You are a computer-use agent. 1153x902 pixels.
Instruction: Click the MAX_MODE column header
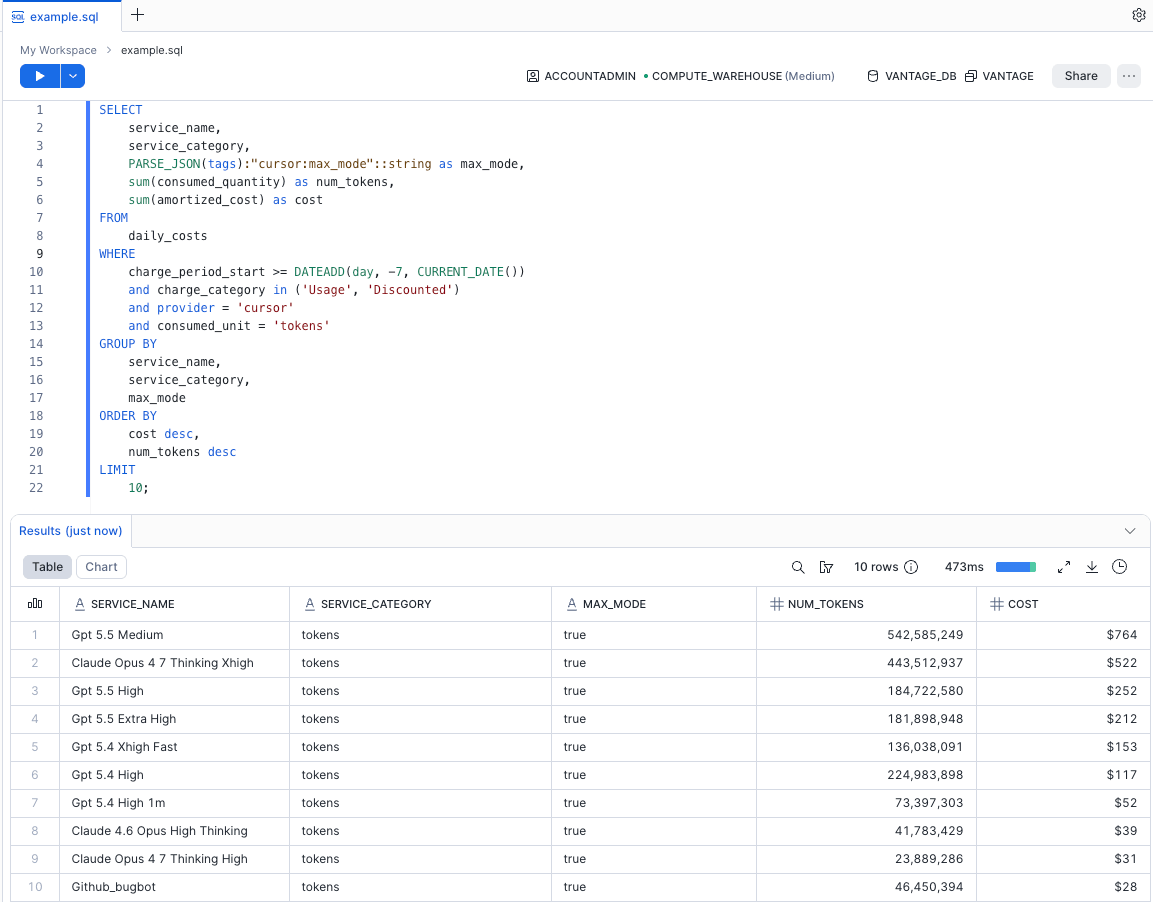point(654,604)
